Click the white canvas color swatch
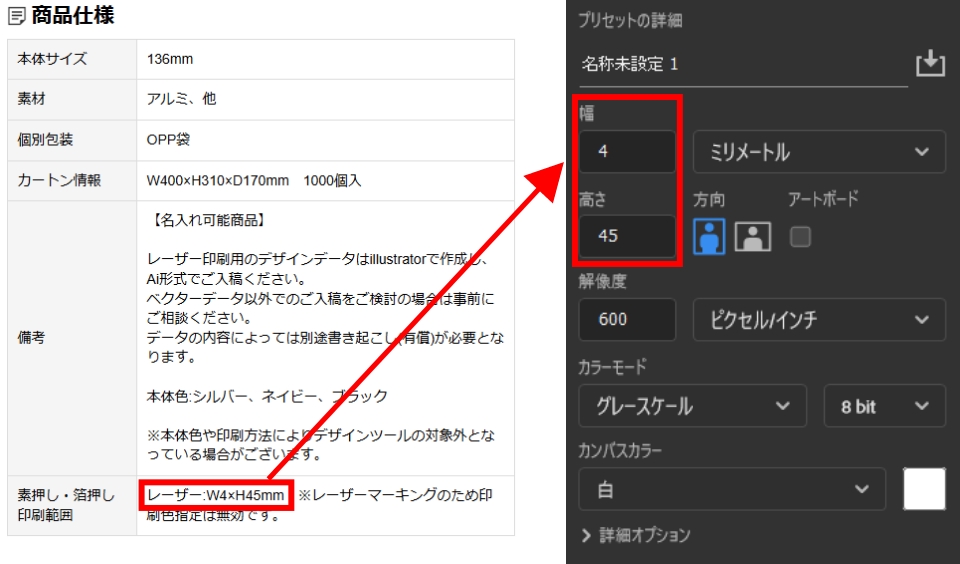This screenshot has height=564, width=960. [x=924, y=489]
